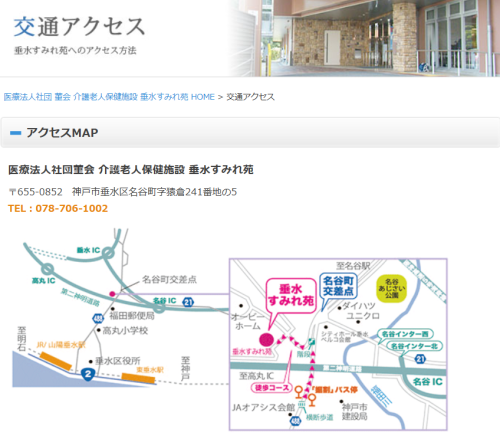
Task: Click the route 2 shield icon
Action: coord(88,374)
